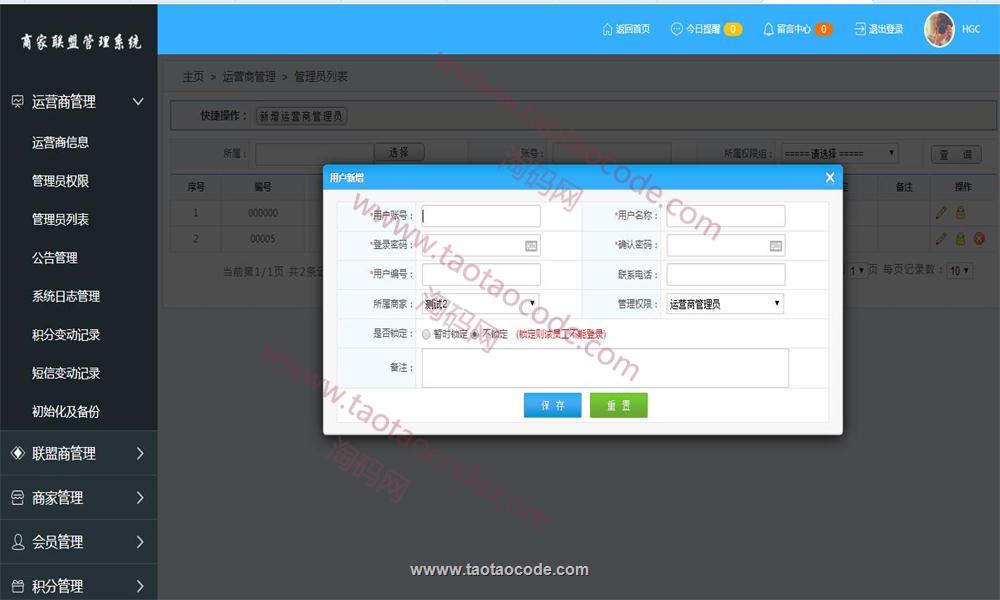1000x600 pixels.
Task: Open the 今日提醒 chat bubble icon
Action: [676, 29]
